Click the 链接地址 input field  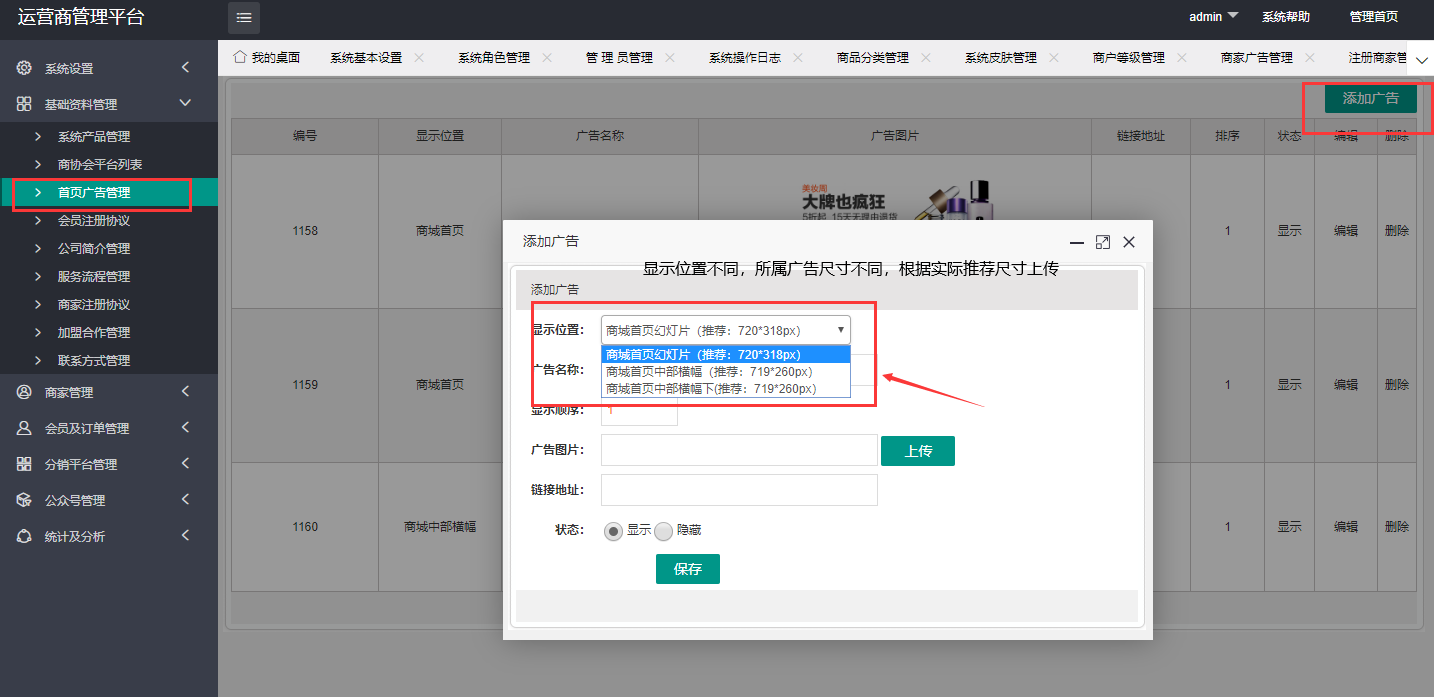[x=738, y=490]
